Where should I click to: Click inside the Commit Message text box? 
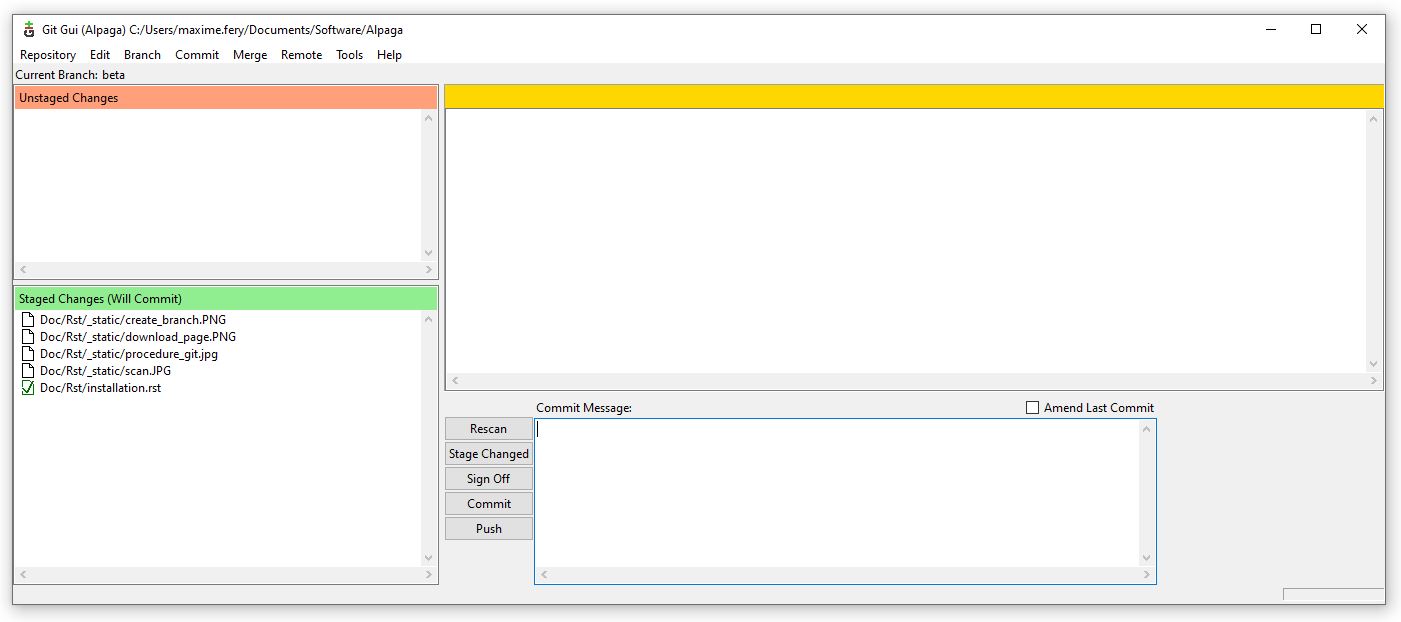pos(837,493)
